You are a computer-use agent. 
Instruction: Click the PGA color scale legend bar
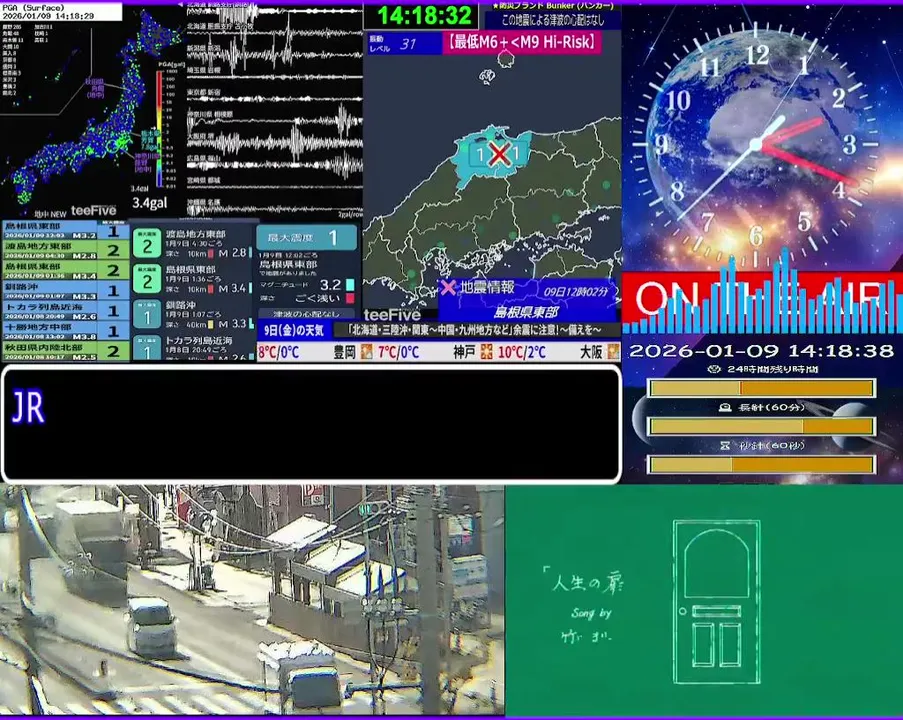click(x=160, y=128)
